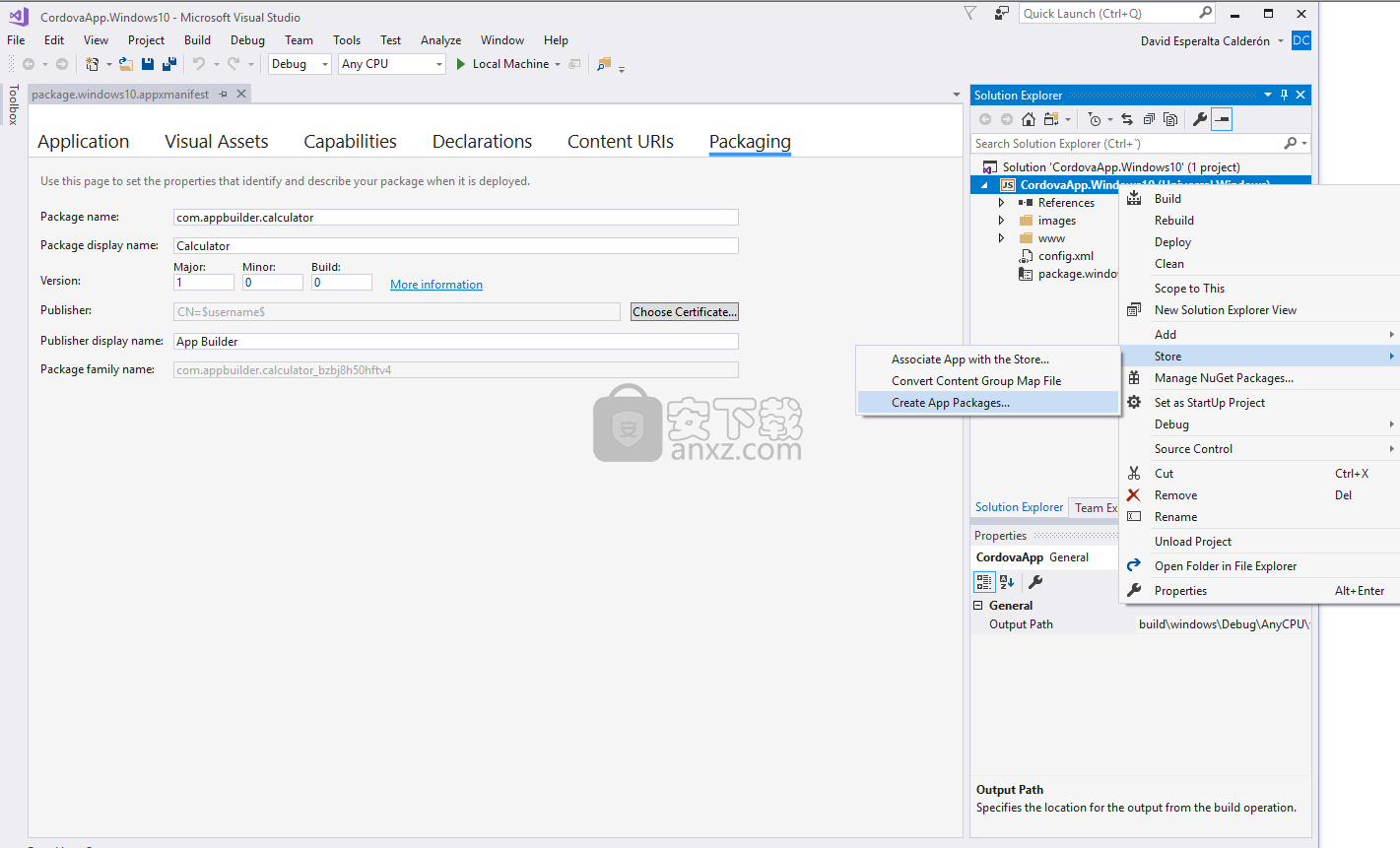Click the Major version number field
1400x848 pixels.
tap(204, 283)
